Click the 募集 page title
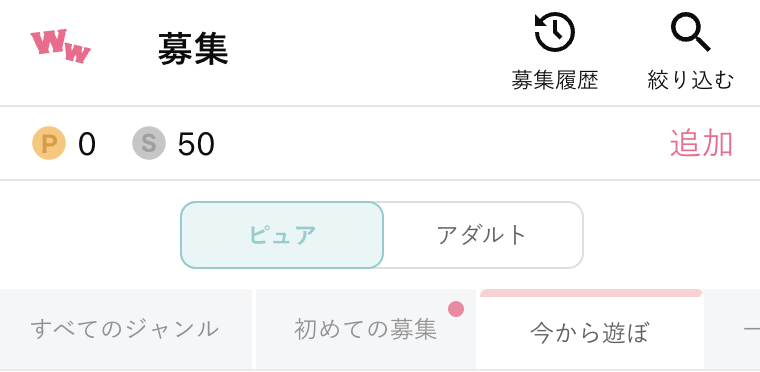The width and height of the screenshot is (760, 372). point(193,49)
